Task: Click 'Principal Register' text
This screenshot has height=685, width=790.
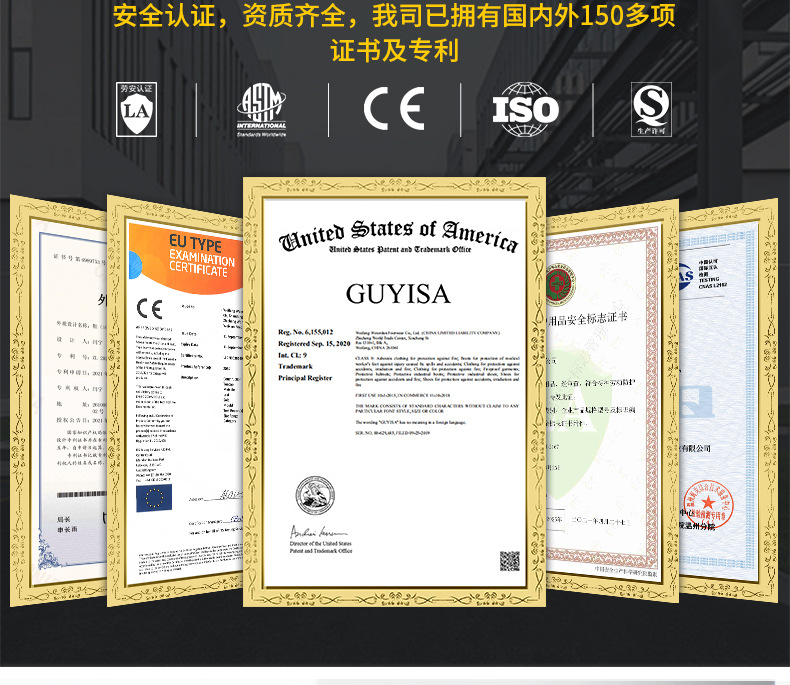Action: 305,378
